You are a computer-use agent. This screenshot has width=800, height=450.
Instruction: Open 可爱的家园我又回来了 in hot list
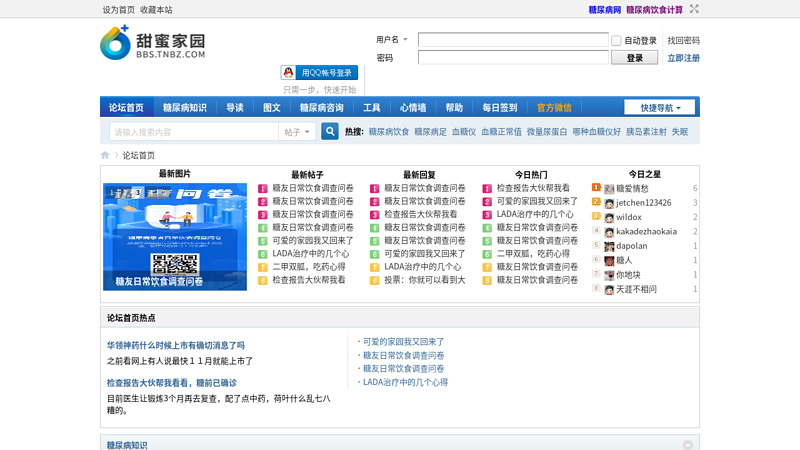tap(404, 342)
